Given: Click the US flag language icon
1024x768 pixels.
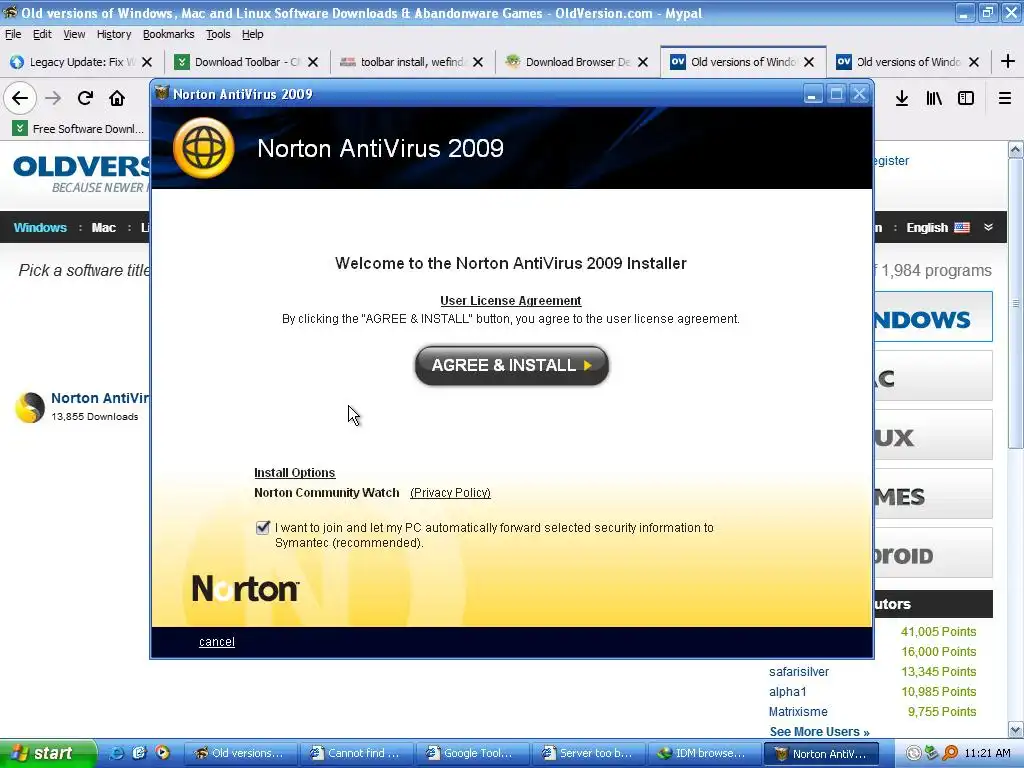Looking at the screenshot, I should (962, 227).
